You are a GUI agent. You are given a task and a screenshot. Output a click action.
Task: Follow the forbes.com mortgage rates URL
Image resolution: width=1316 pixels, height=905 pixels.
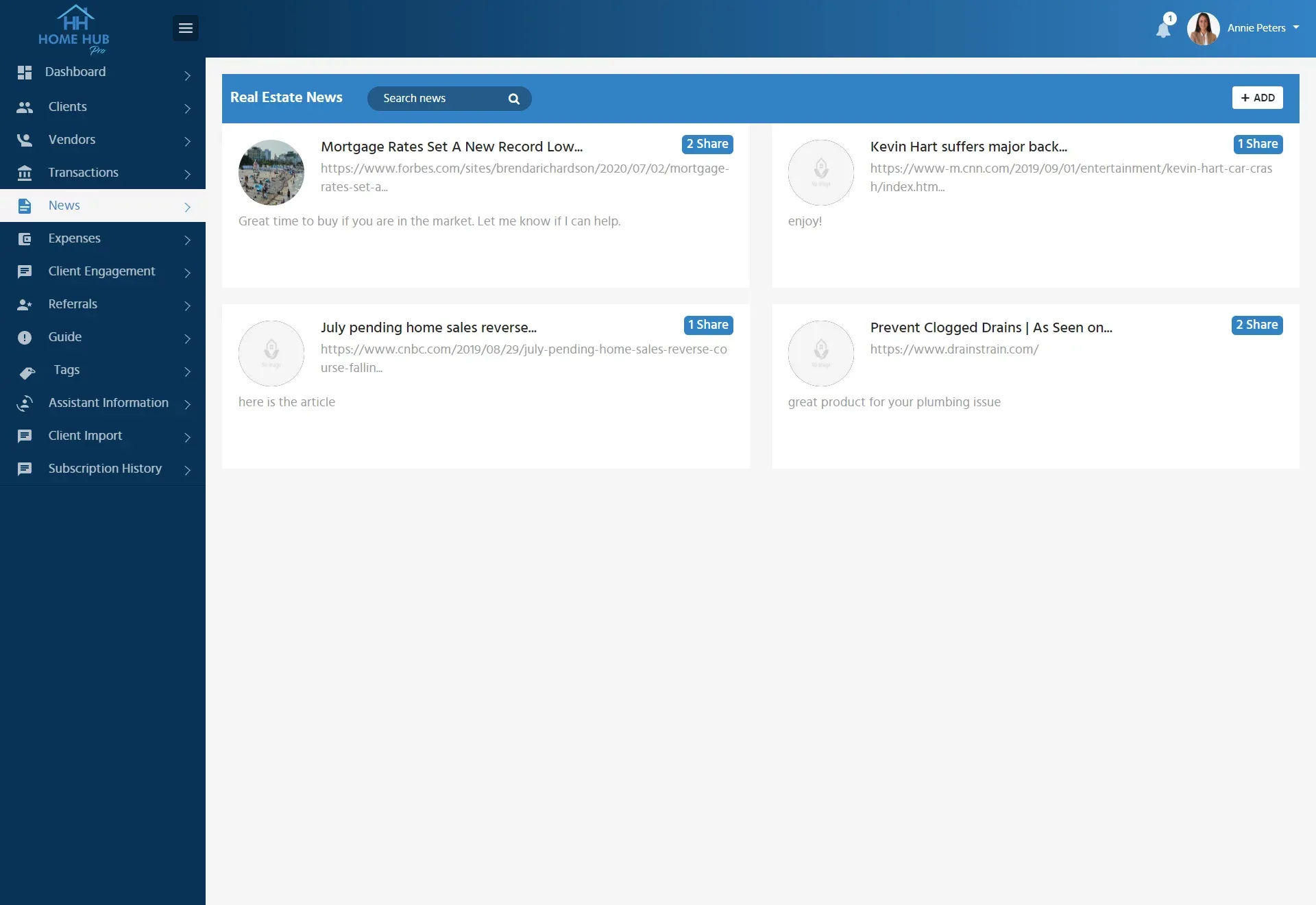tap(525, 177)
